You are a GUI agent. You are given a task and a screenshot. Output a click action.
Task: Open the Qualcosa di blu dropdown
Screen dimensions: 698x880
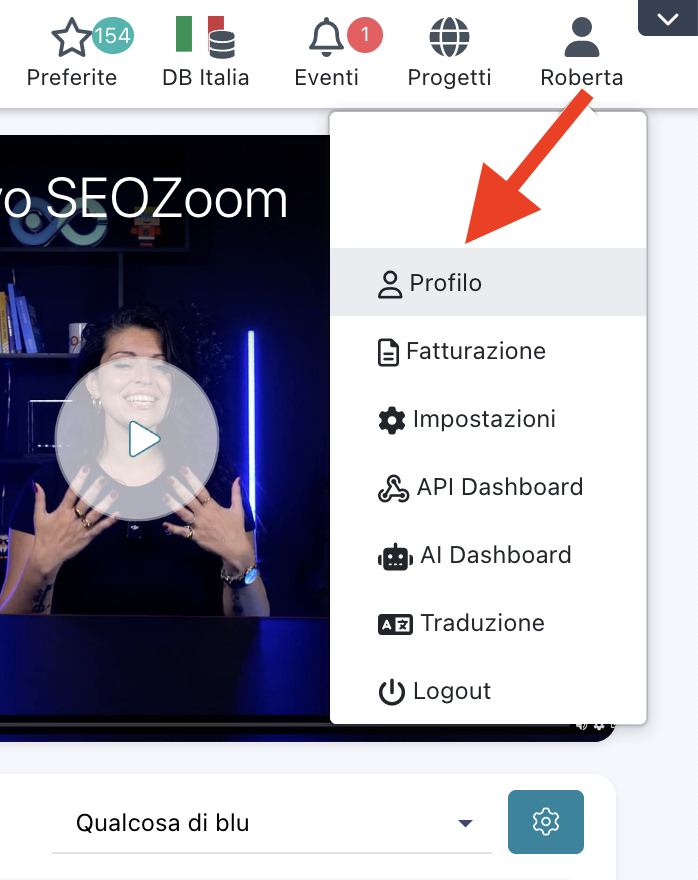tap(272, 823)
